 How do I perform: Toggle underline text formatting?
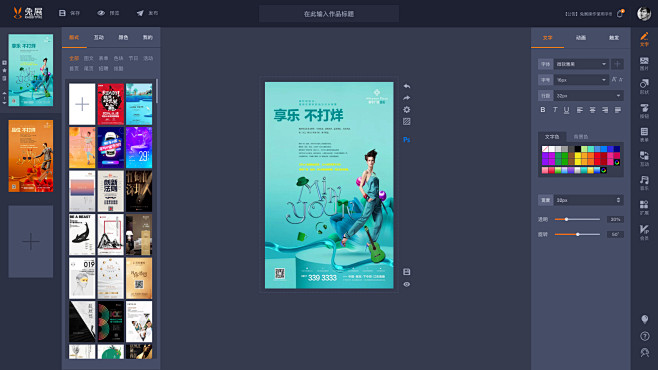click(567, 110)
